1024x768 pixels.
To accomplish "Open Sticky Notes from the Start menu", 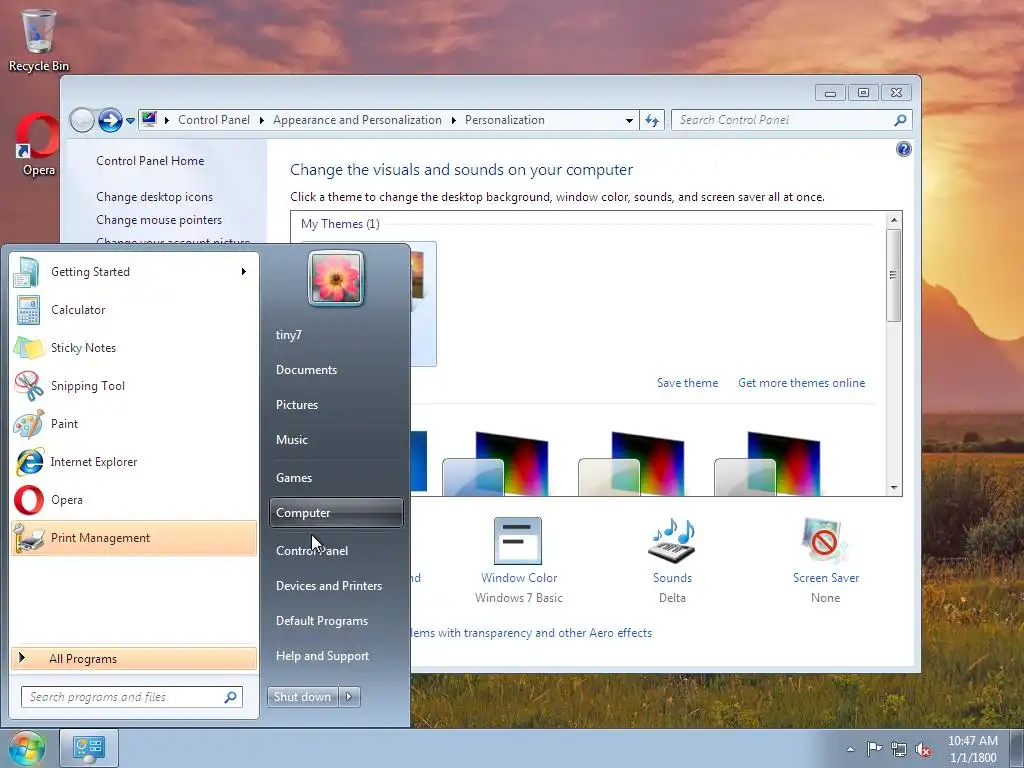I will [134, 347].
